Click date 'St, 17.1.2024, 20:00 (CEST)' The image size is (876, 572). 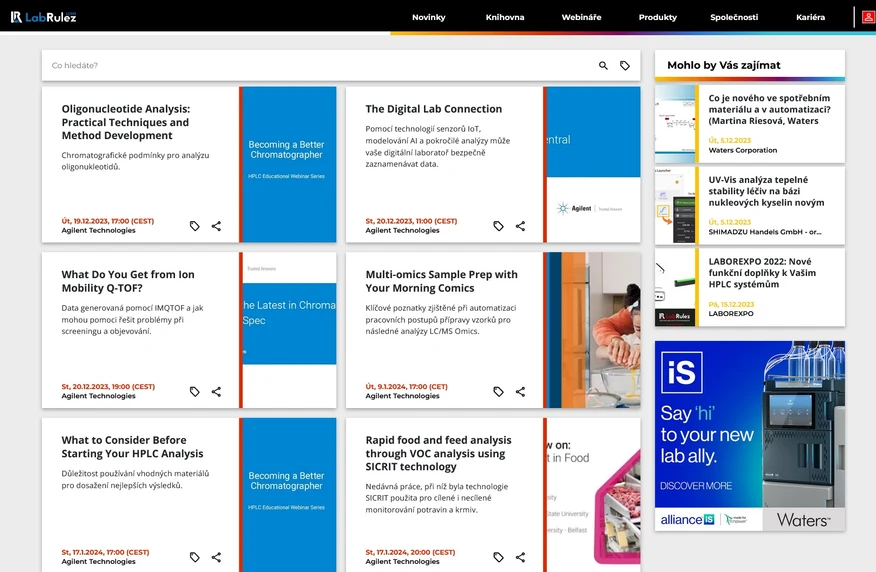tap(411, 552)
